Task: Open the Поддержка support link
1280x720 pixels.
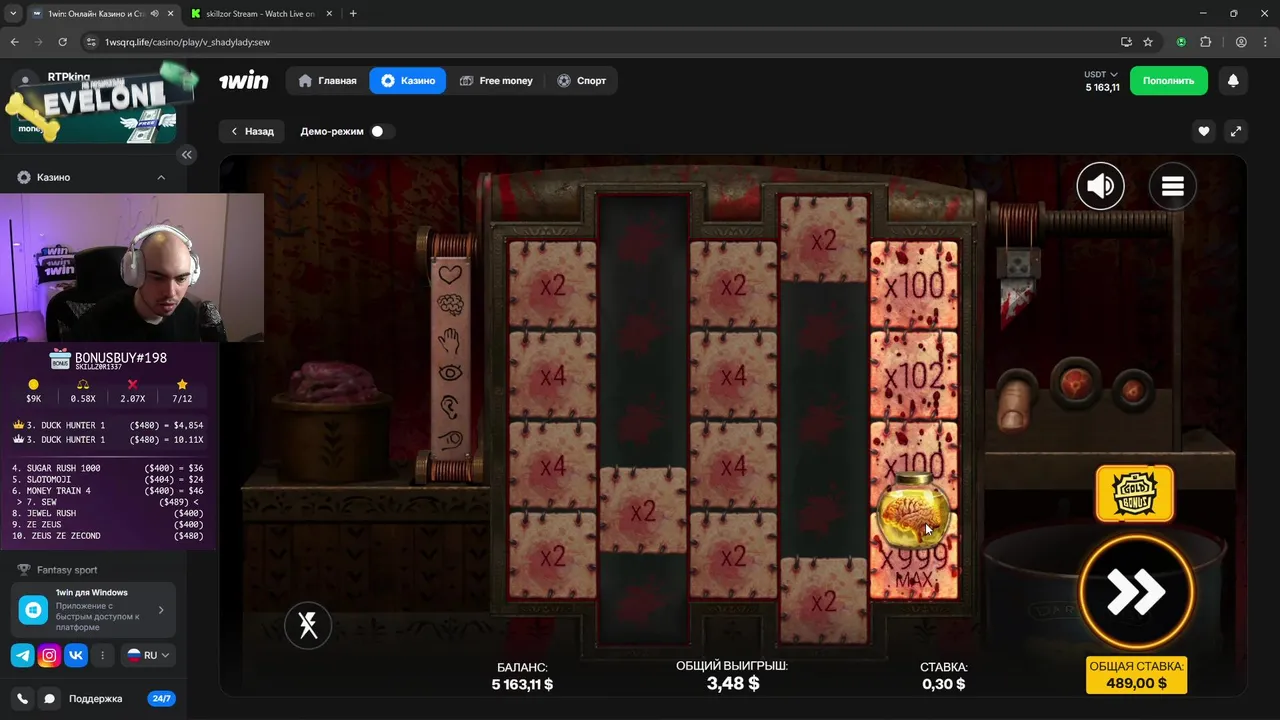Action: [x=95, y=699]
